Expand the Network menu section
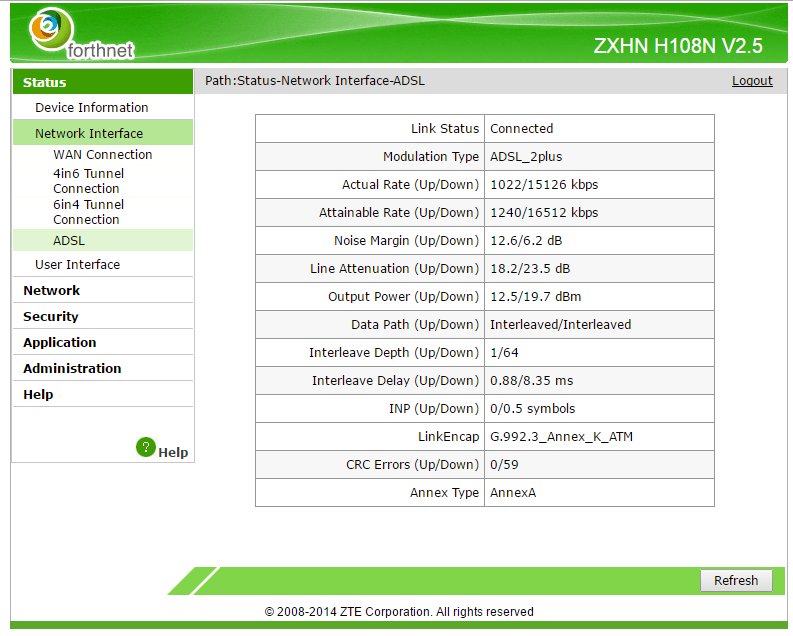 pyautogui.click(x=52, y=291)
